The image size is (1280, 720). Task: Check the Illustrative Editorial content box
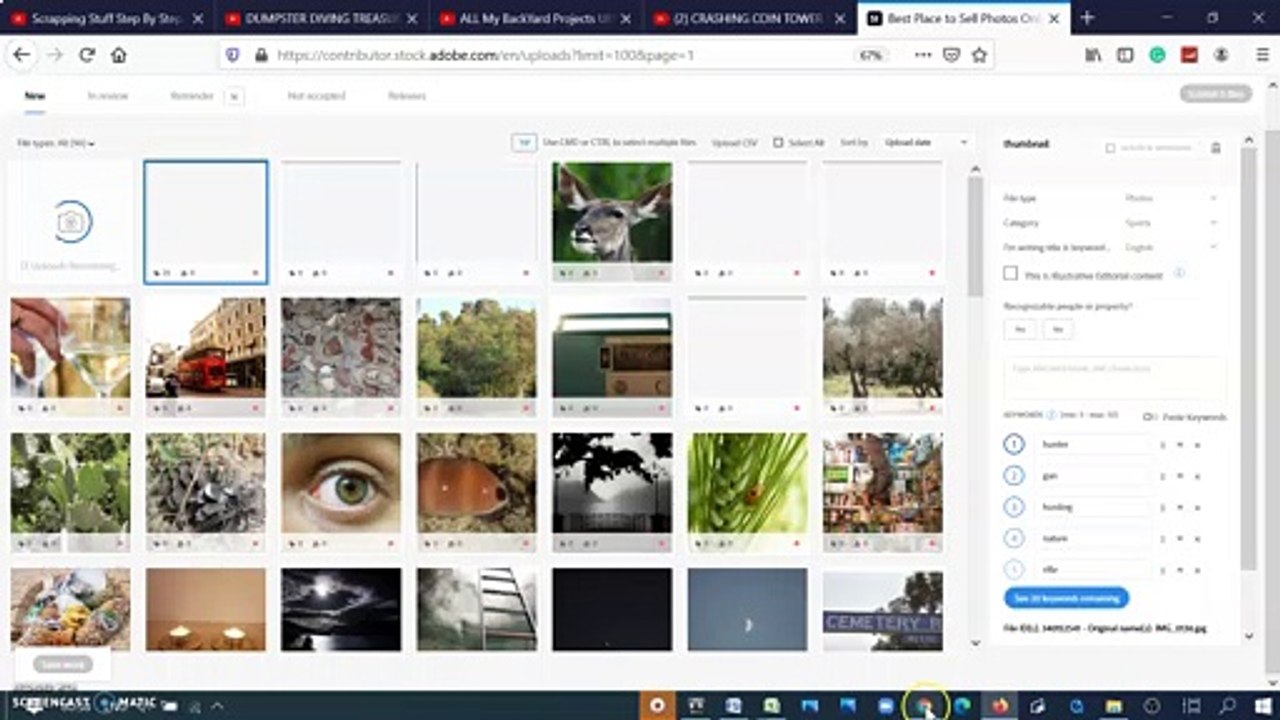(1010, 273)
